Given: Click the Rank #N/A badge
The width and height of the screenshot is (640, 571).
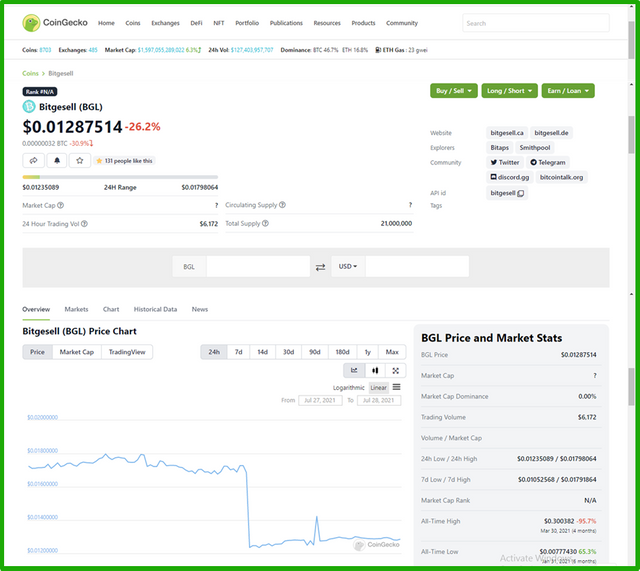Looking at the screenshot, I should click(40, 92).
